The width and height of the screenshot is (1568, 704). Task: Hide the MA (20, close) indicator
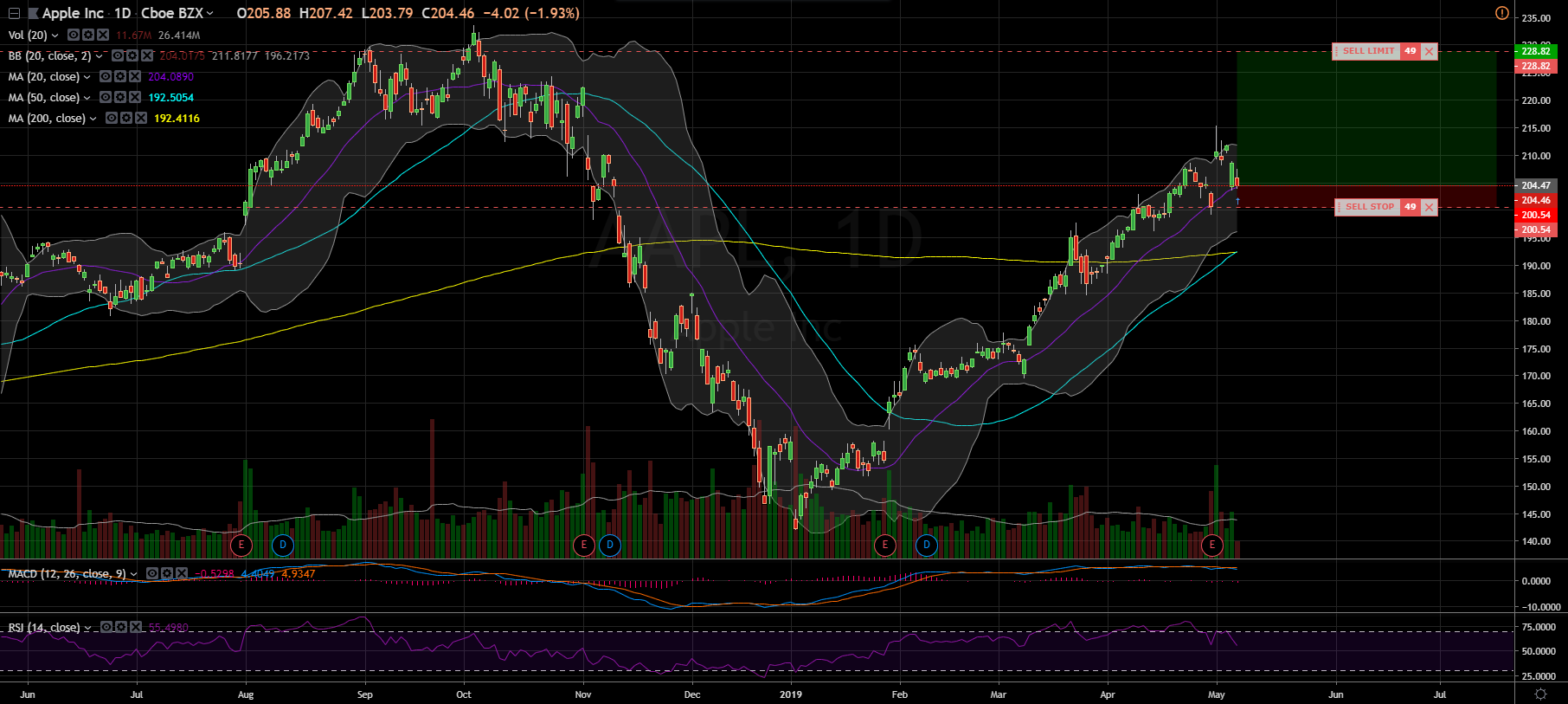pyautogui.click(x=106, y=77)
